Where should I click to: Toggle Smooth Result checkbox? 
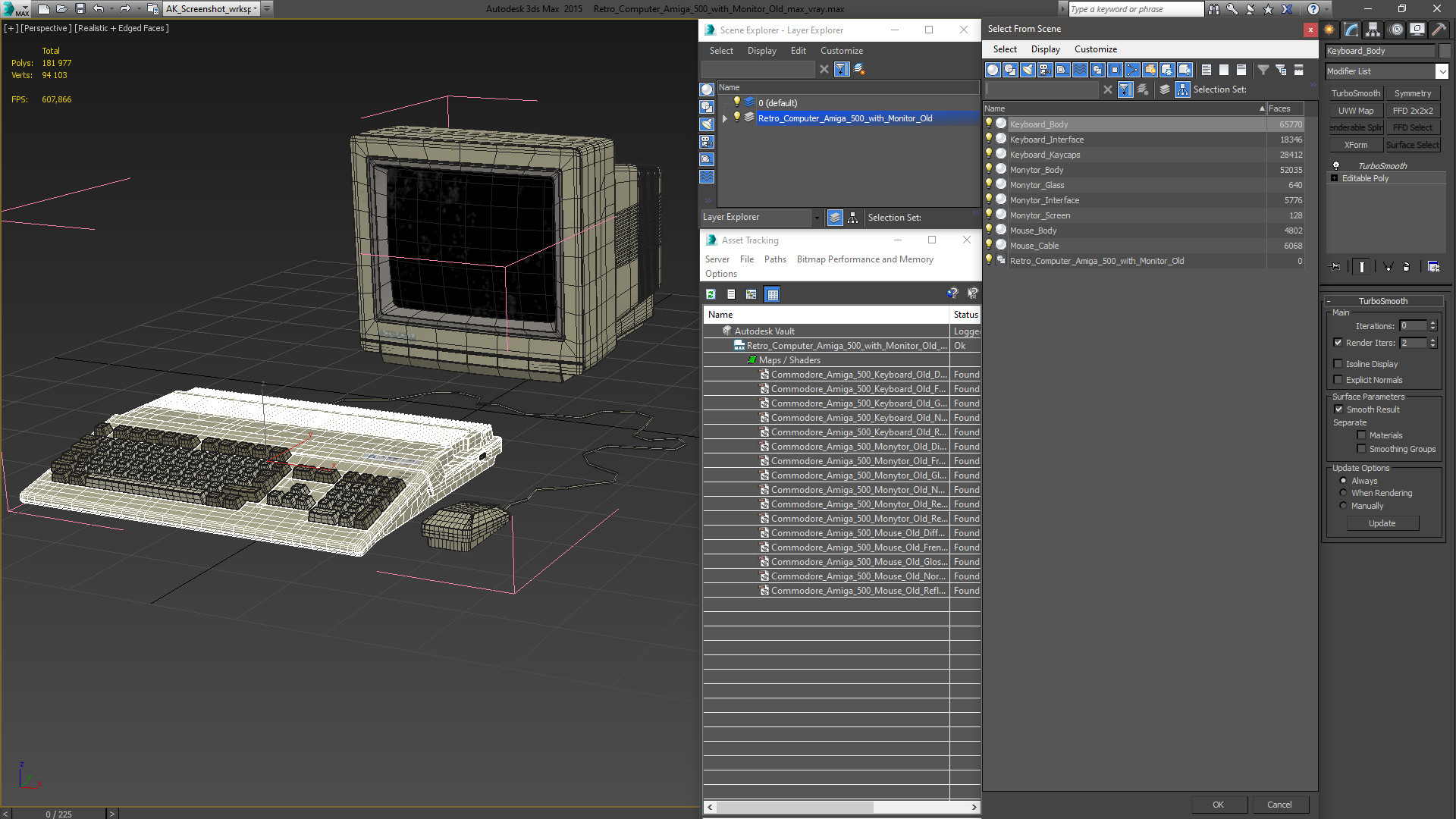[1338, 409]
